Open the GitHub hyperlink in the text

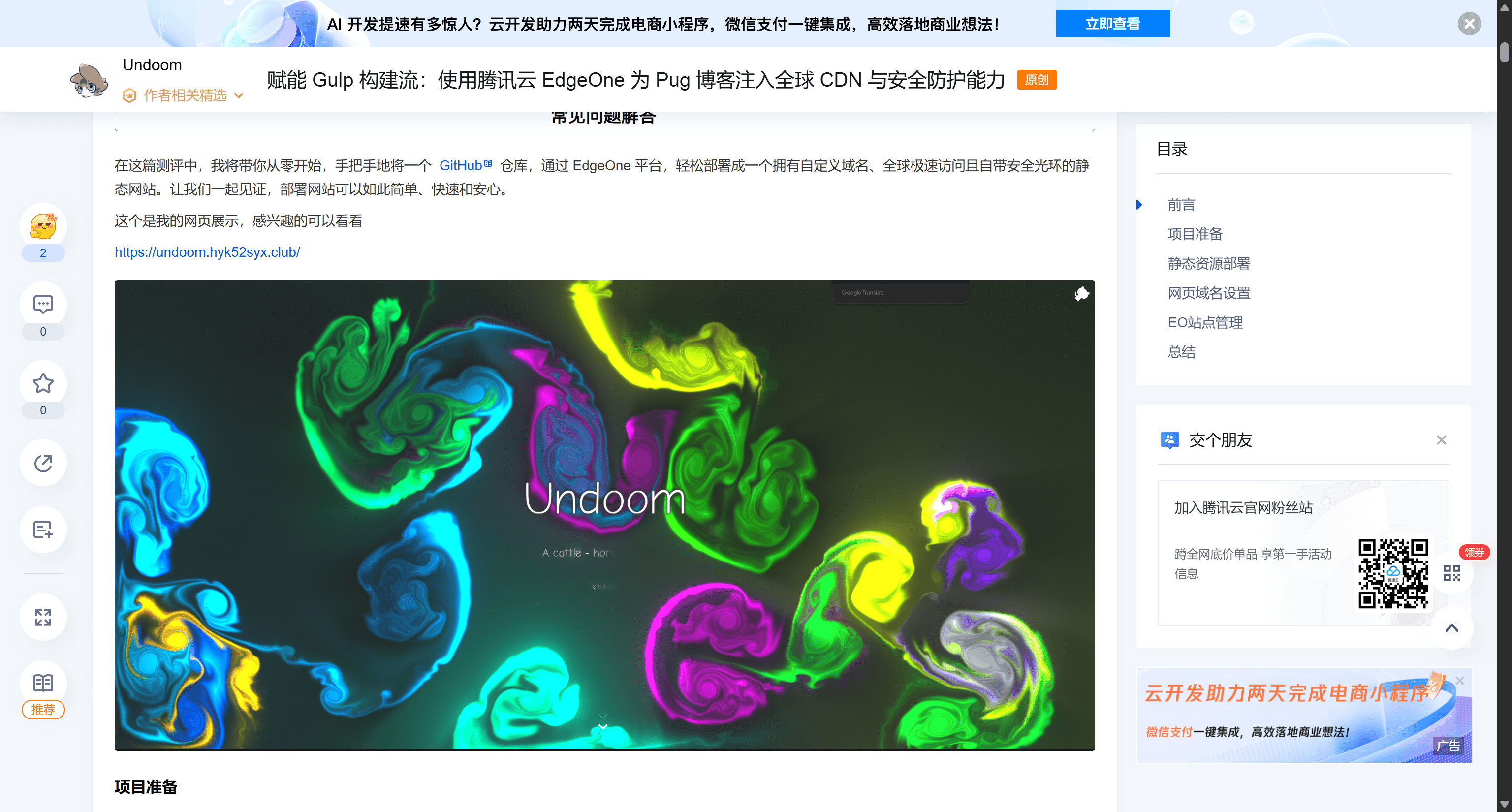(461, 166)
